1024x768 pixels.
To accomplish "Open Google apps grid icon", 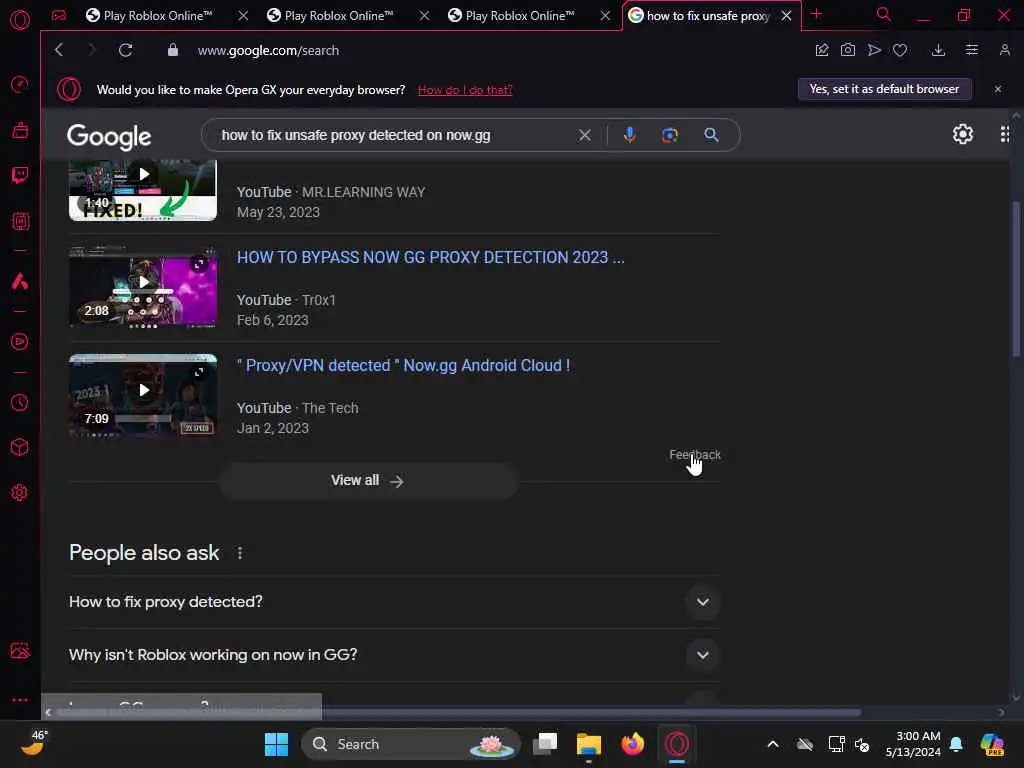I will 1005,135.
